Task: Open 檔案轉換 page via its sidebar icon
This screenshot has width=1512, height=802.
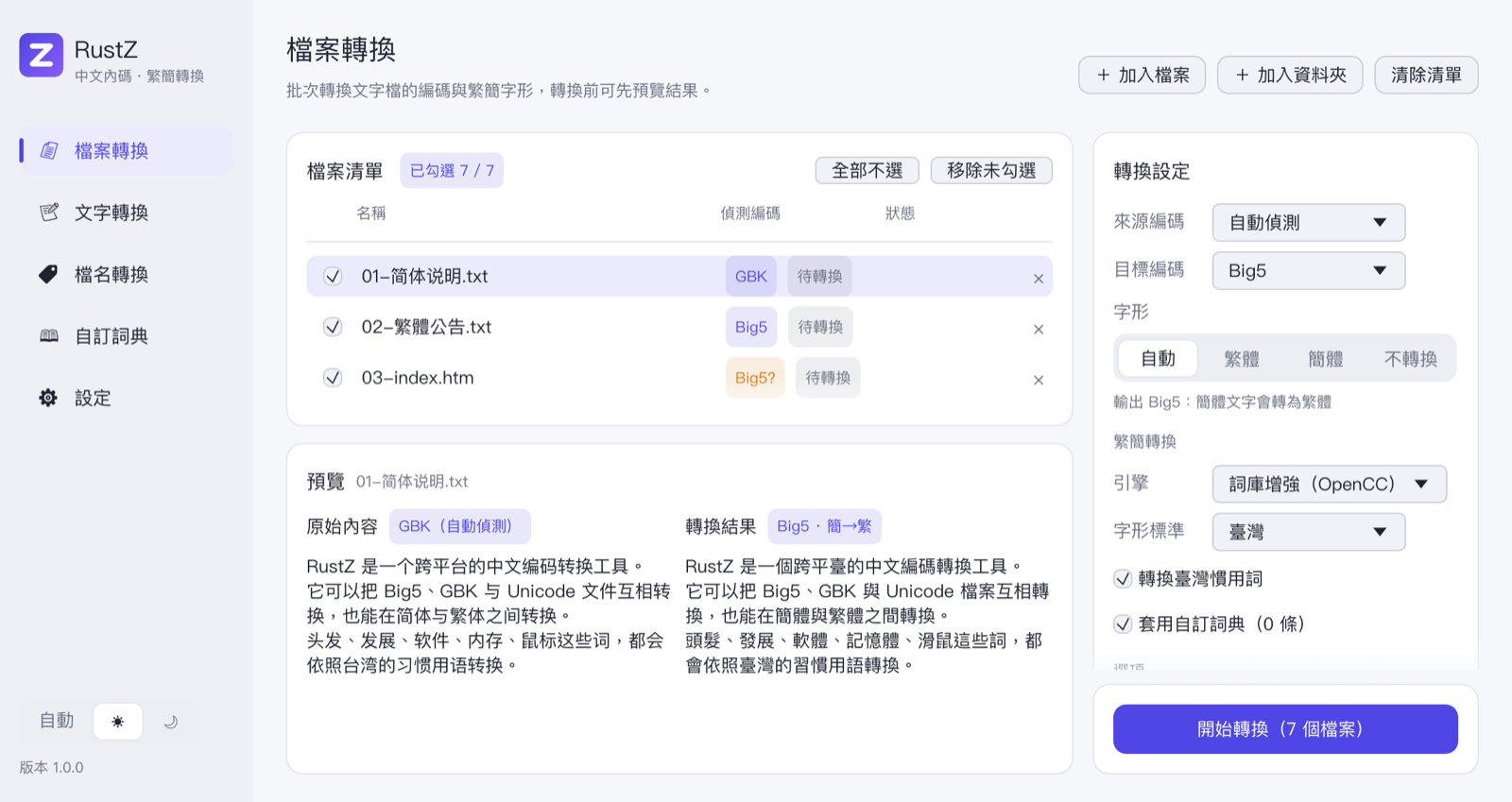Action: click(49, 150)
